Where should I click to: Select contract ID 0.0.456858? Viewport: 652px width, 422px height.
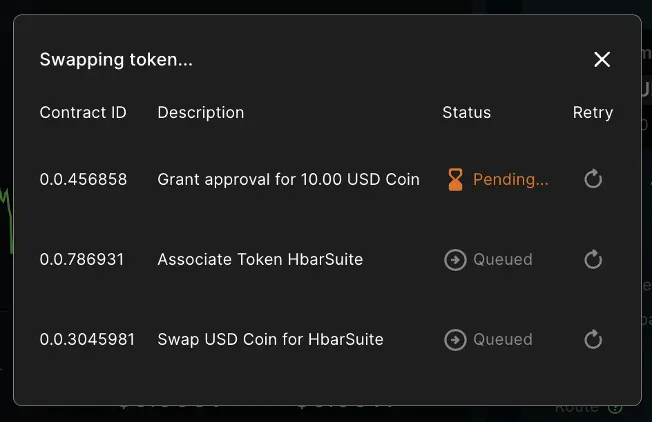point(83,180)
